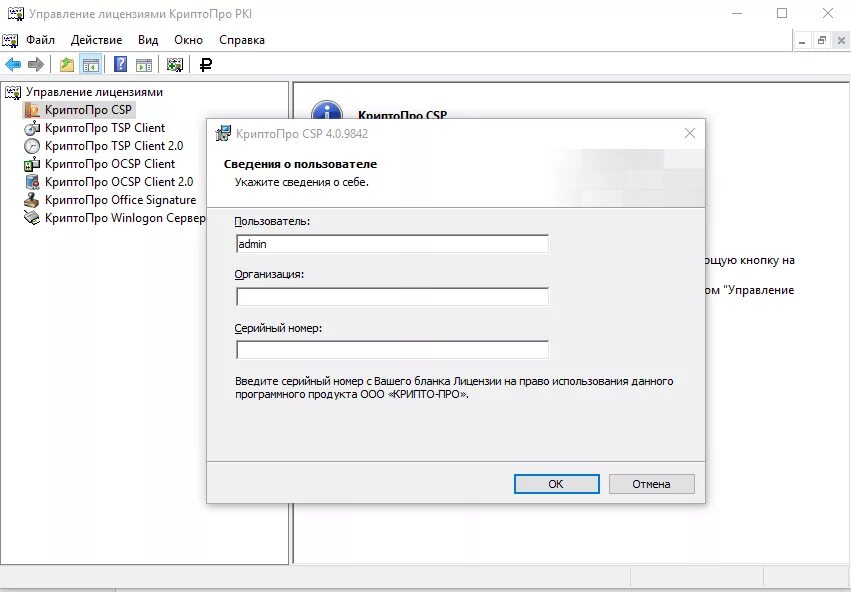Open the Файл menu
Viewport: 851px width, 592px height.
coord(41,40)
